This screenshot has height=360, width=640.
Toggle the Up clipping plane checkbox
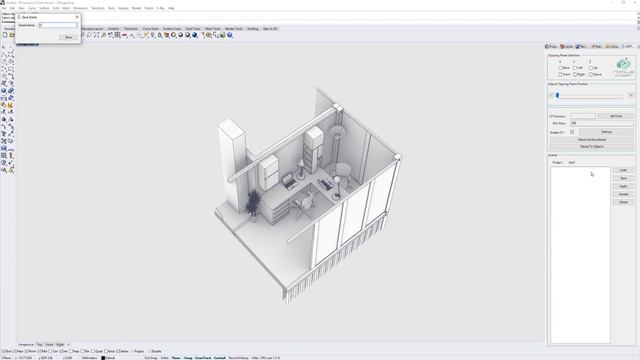point(591,68)
